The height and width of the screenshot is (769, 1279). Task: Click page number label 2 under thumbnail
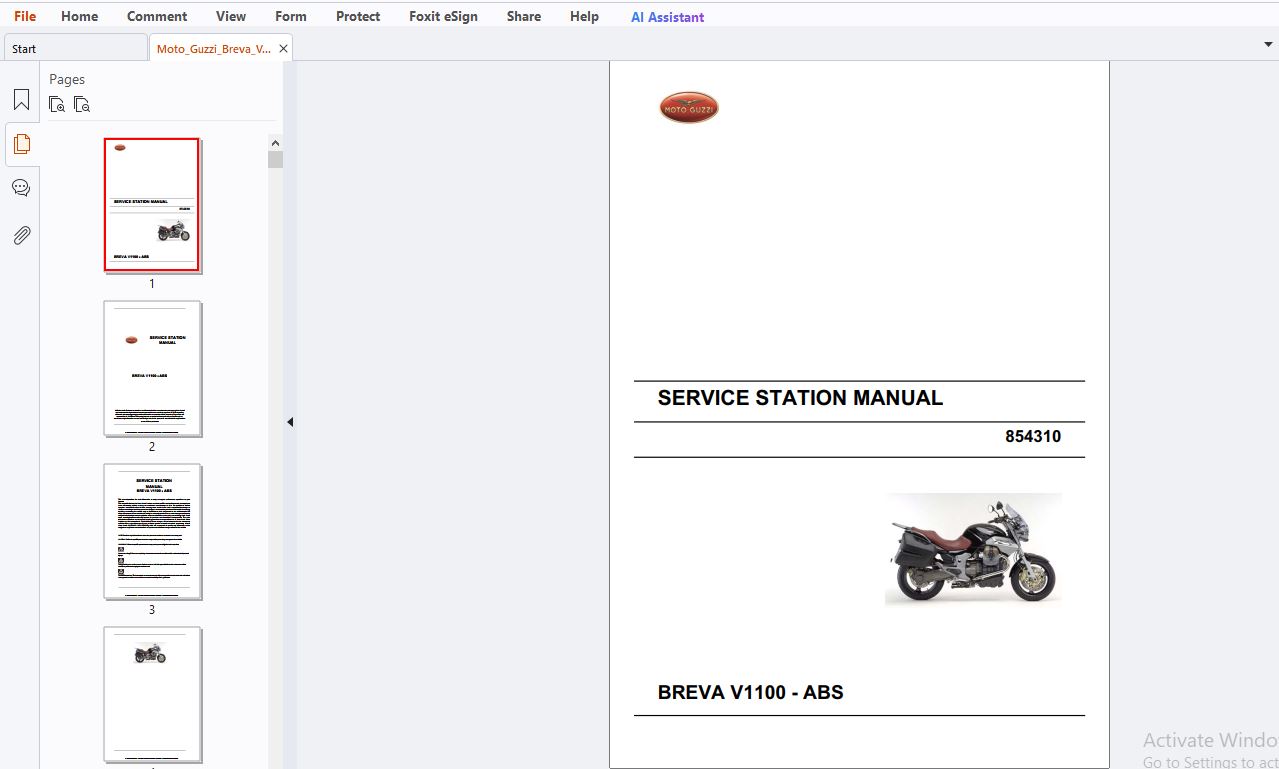pos(152,447)
